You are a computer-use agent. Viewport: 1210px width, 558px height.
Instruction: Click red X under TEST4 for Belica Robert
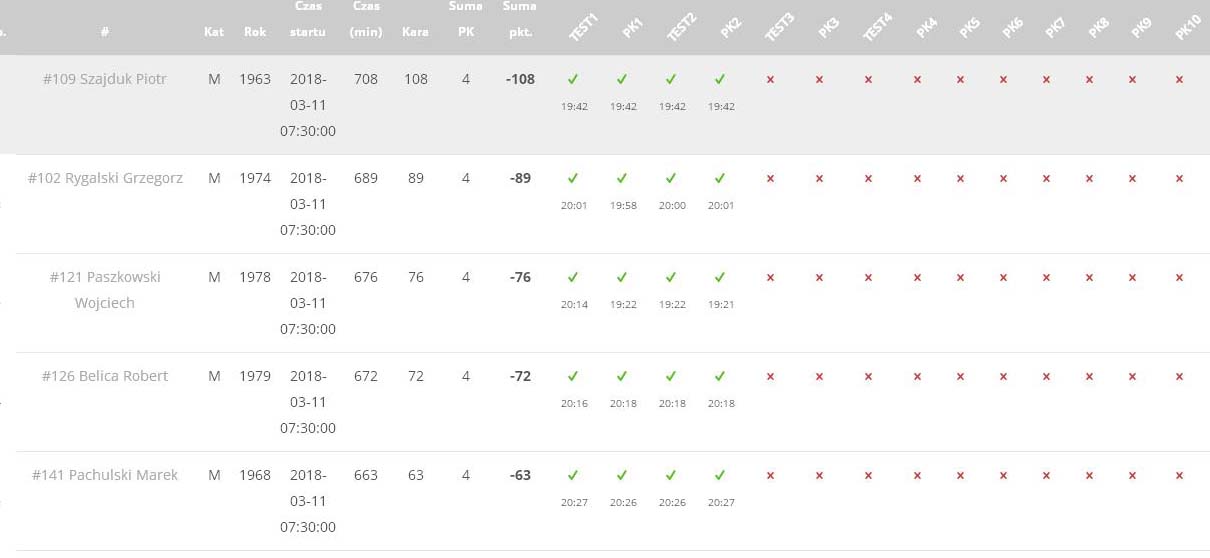tap(868, 377)
